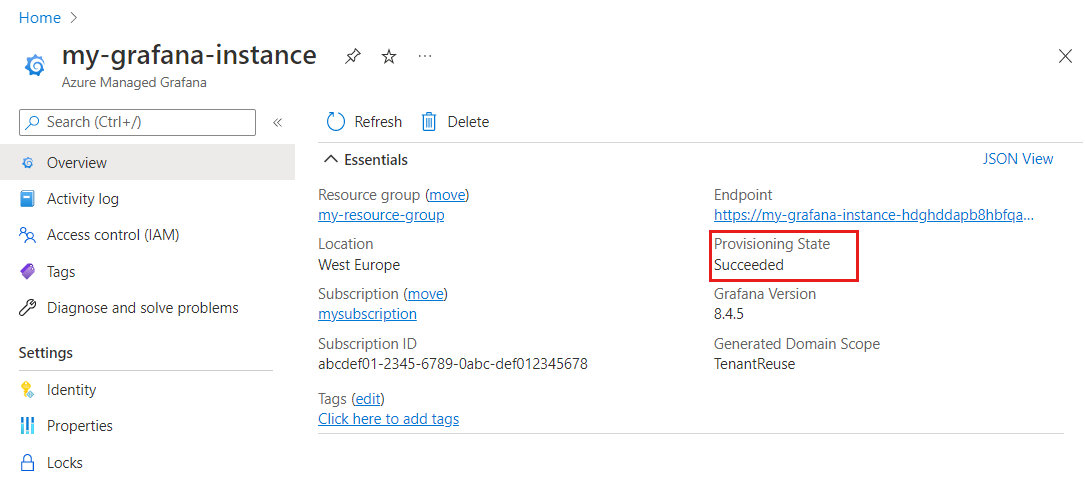Open Diagnose and solve problems
The height and width of the screenshot is (477, 1085).
point(143,308)
